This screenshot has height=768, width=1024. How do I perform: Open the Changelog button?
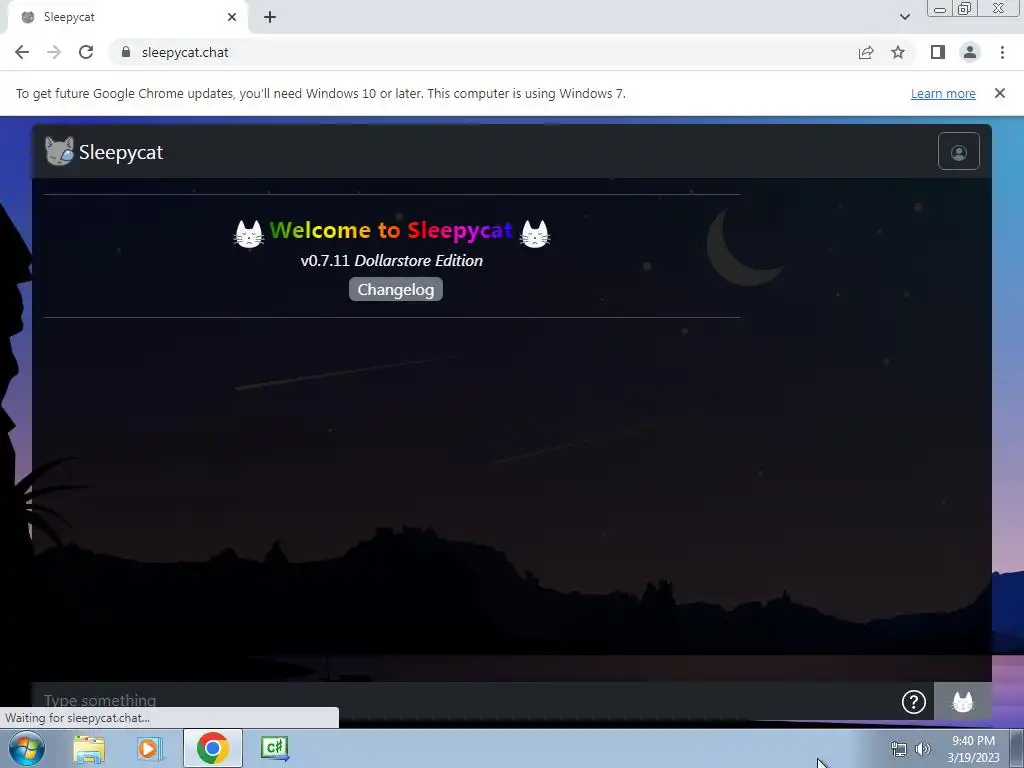tap(396, 289)
